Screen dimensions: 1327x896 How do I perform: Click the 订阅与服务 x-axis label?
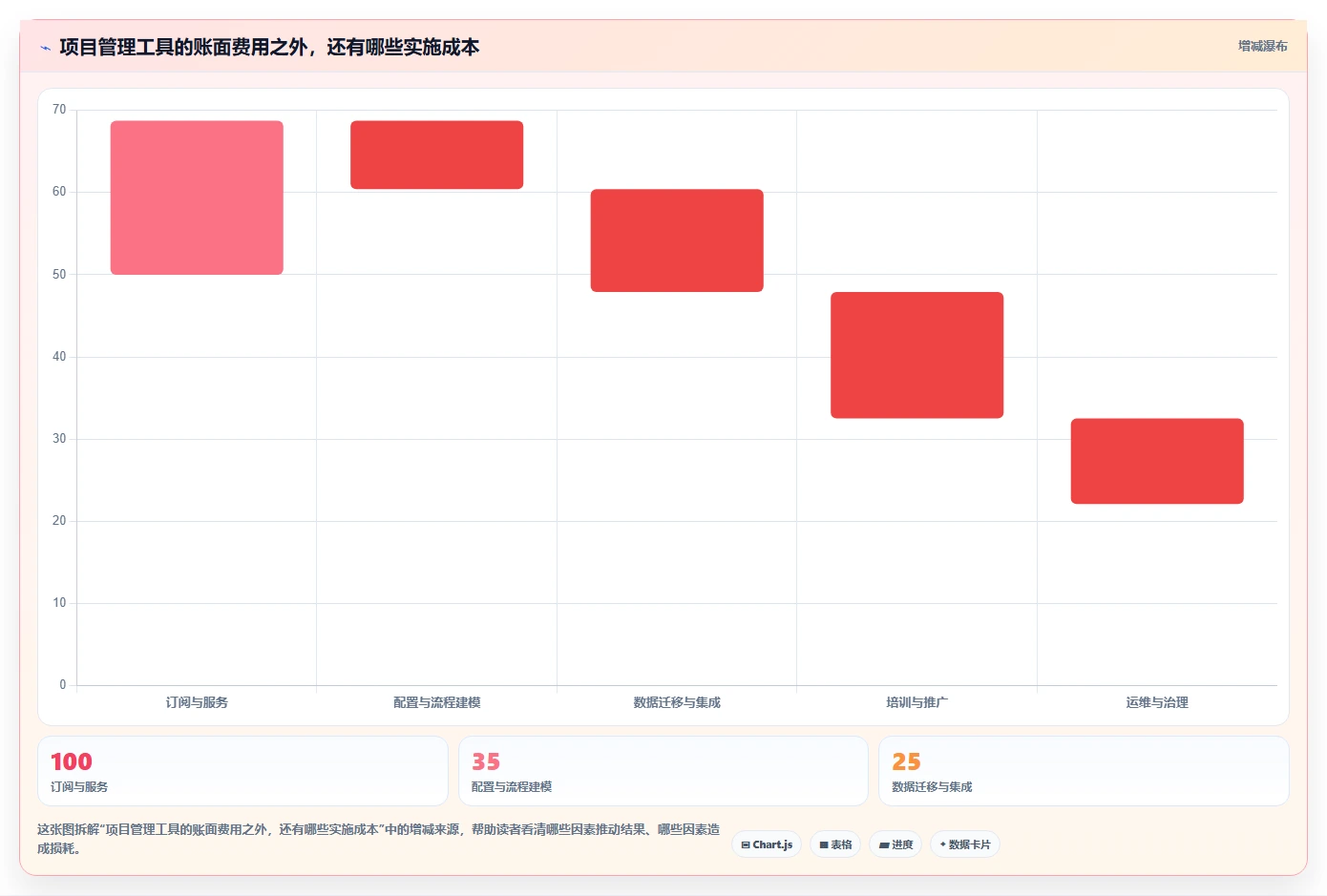[197, 702]
